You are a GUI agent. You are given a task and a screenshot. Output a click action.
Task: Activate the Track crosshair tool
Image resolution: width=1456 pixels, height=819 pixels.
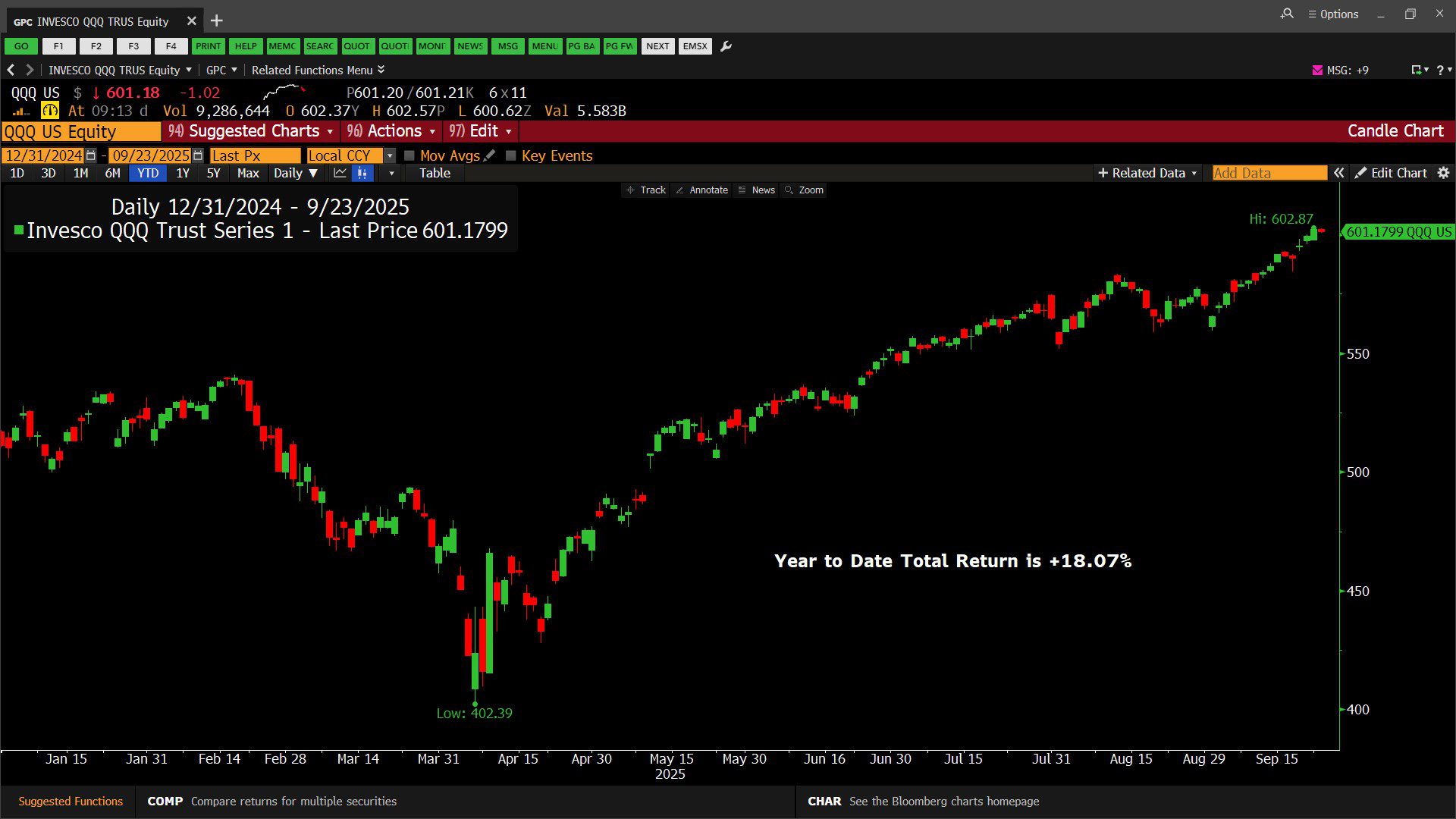point(646,190)
